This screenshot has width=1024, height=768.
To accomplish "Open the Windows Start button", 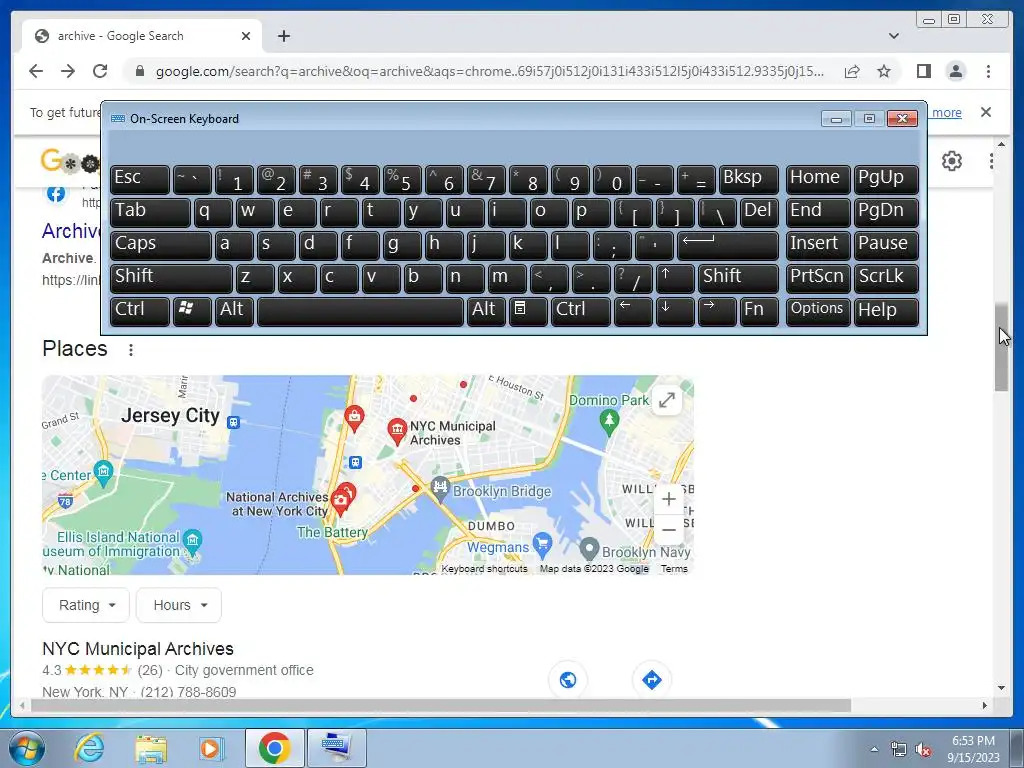I will [x=26, y=748].
